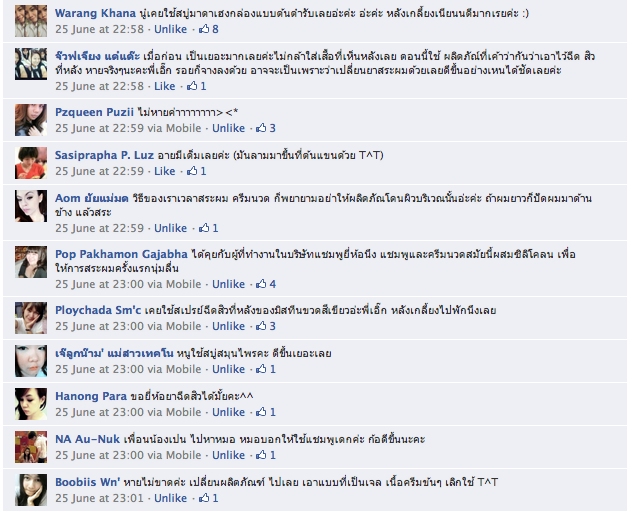
Task: Open Pop Pakhamon Gajabha's profile link
Action: click(x=121, y=254)
